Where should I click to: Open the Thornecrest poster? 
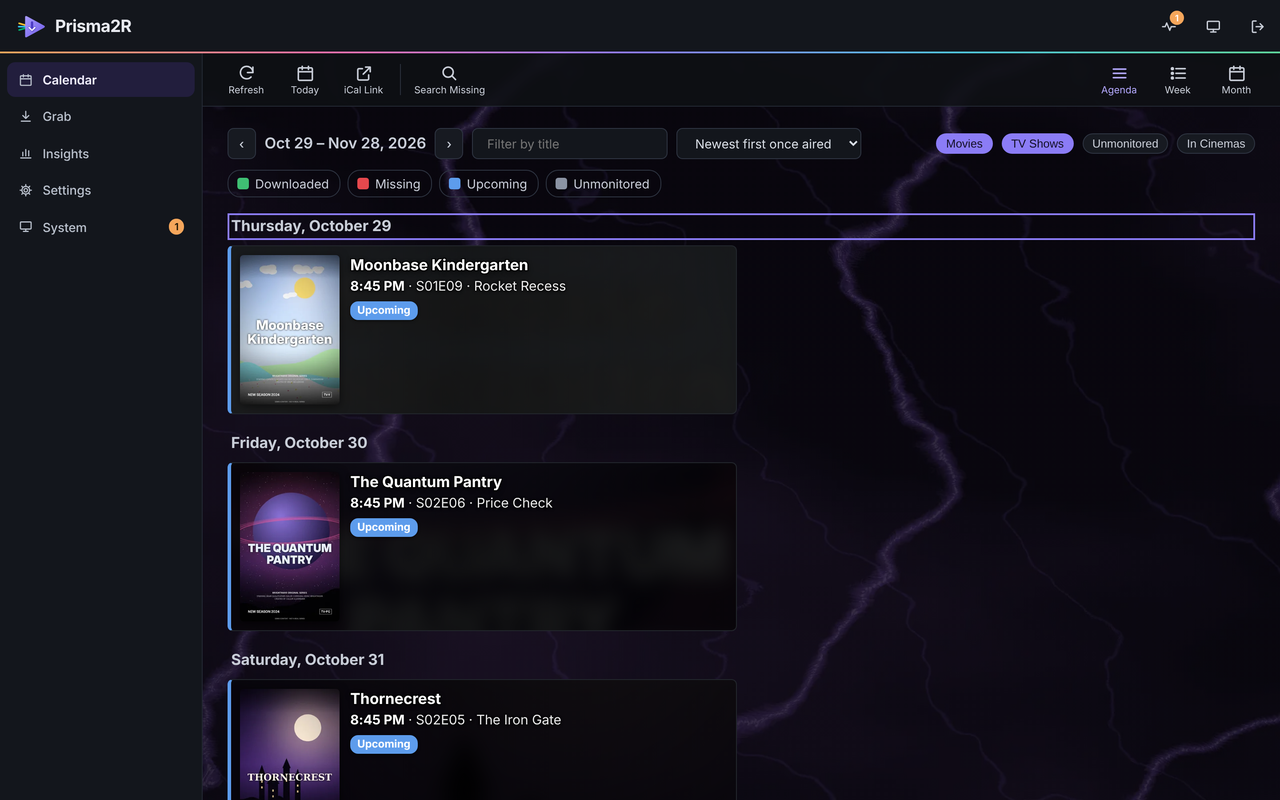pyautogui.click(x=290, y=744)
